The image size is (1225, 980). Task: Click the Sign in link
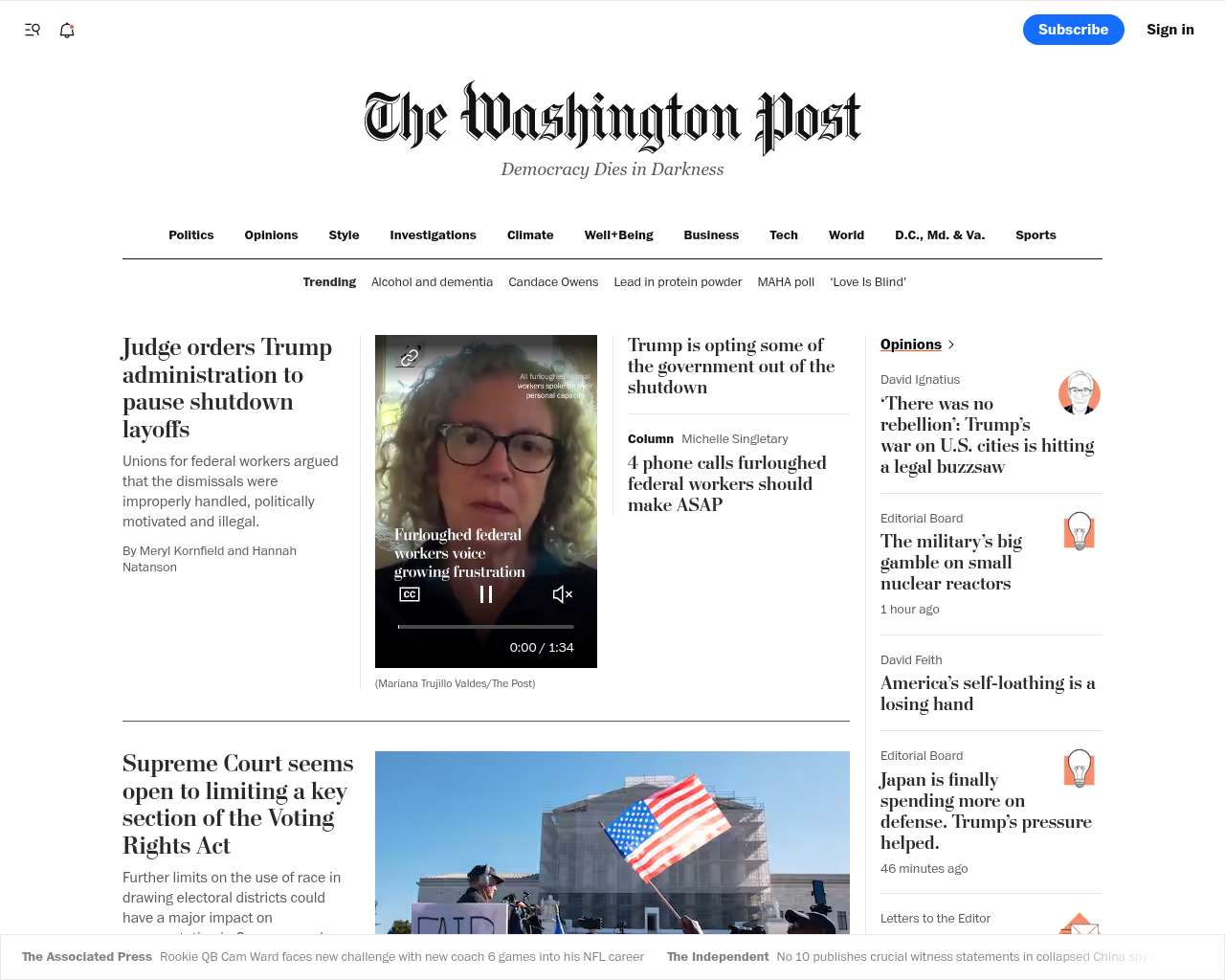pos(1170,30)
